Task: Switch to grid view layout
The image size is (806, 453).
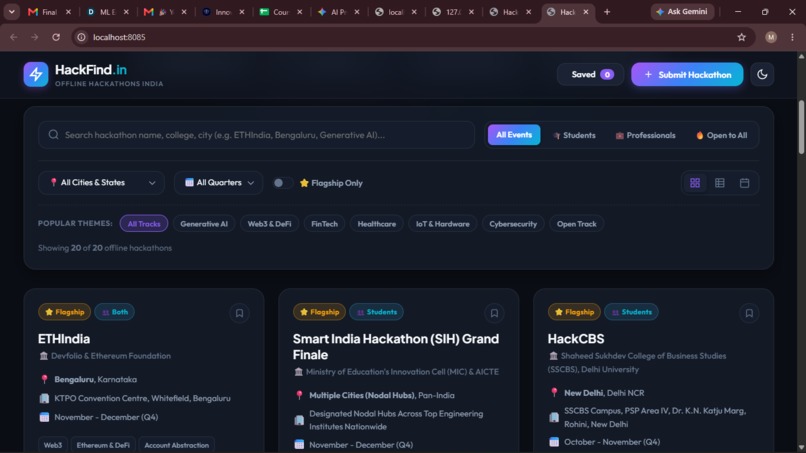Action: coord(695,183)
